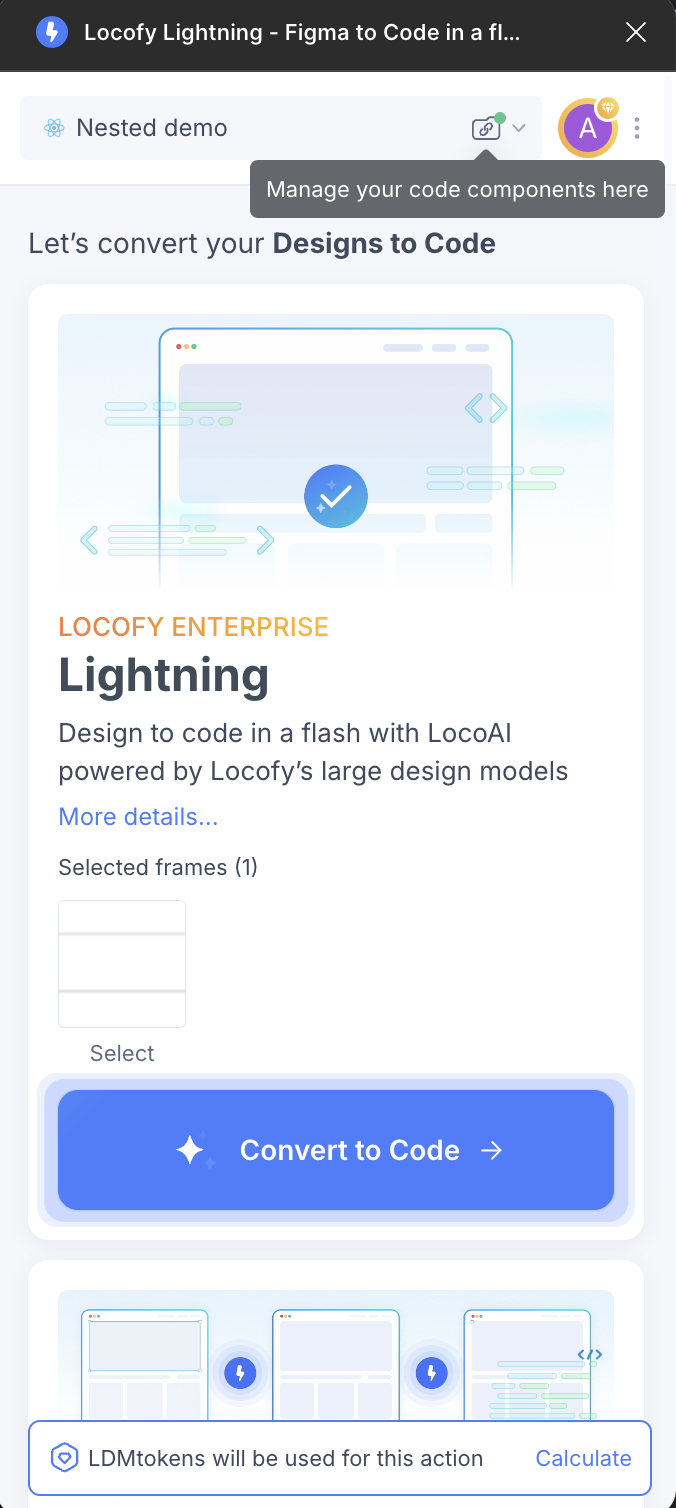Click the Manage your code components tooltip
The width and height of the screenshot is (676, 1508).
pos(457,189)
